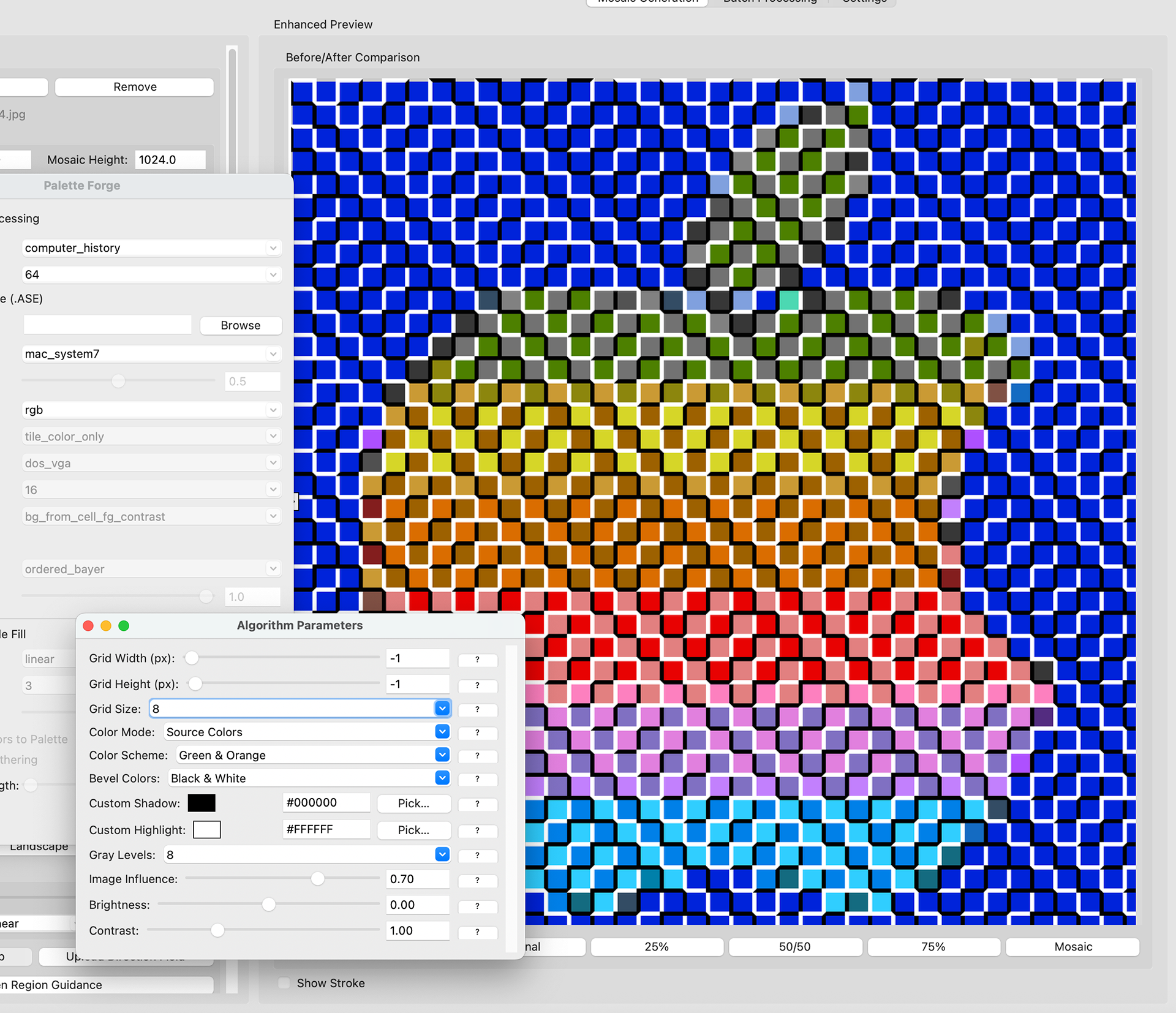Click the Remove button

coord(134,86)
